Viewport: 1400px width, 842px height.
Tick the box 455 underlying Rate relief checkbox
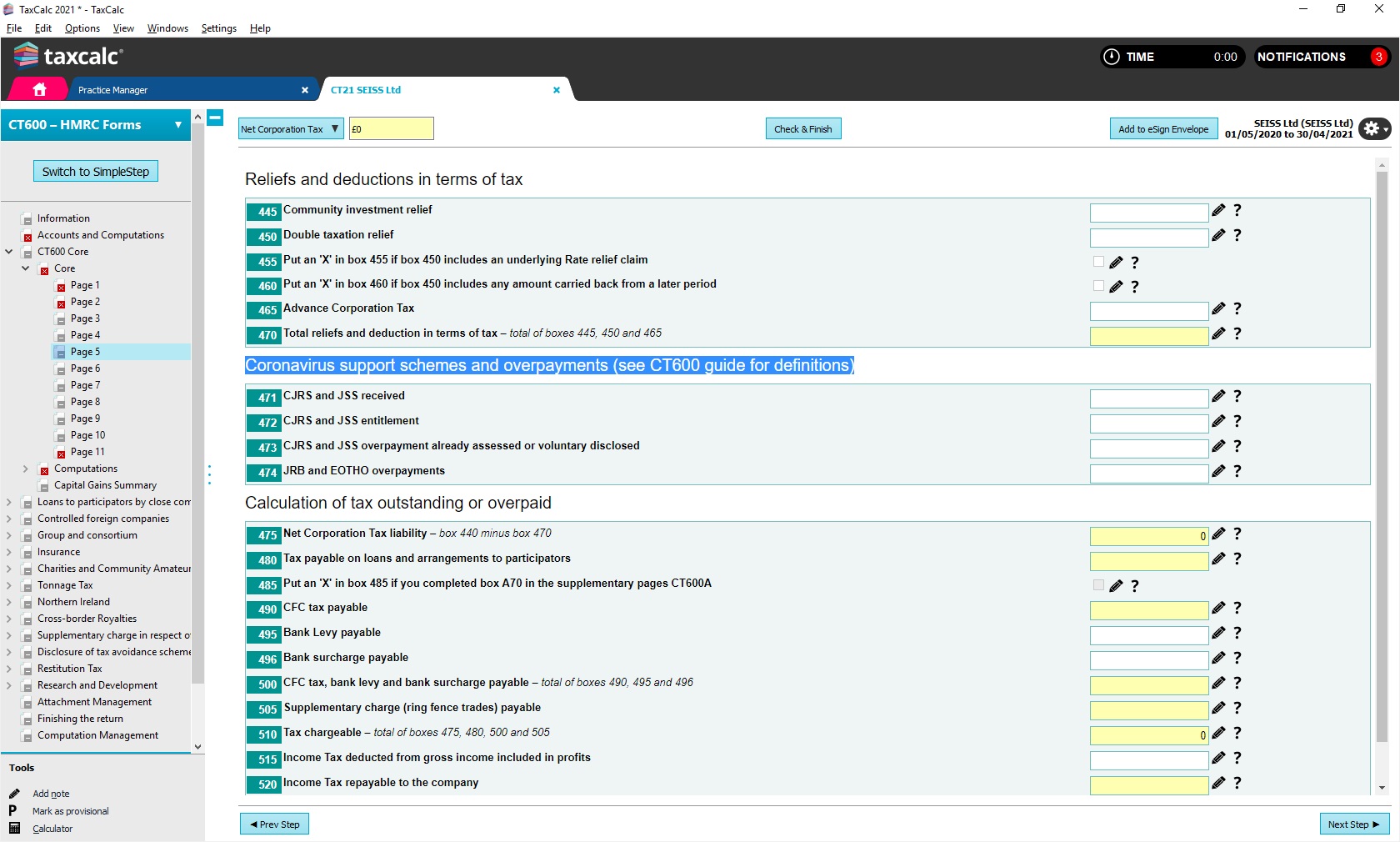[1098, 262]
